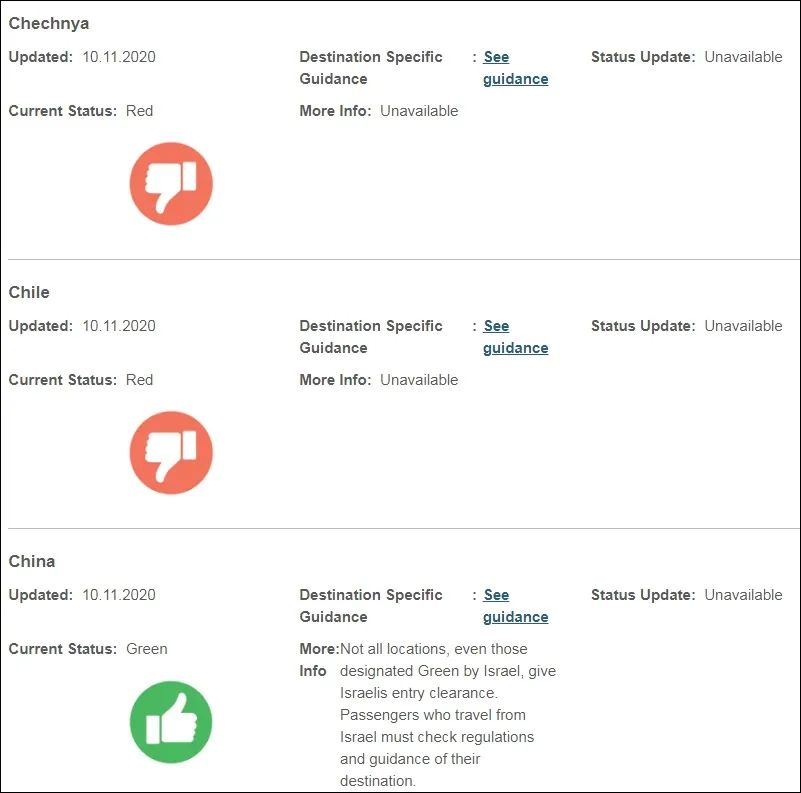801x793 pixels.
Task: Click the Updated date in China's entry
Action: 118,595
